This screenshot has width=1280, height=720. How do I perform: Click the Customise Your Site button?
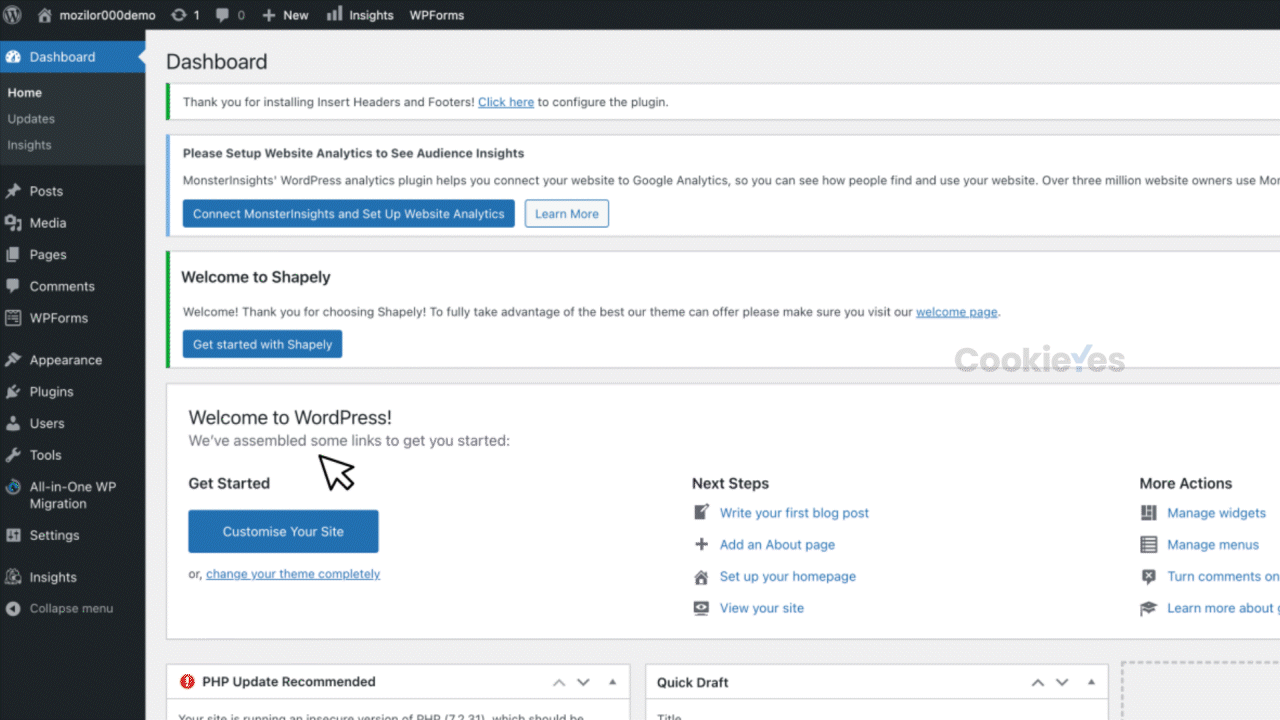point(283,531)
